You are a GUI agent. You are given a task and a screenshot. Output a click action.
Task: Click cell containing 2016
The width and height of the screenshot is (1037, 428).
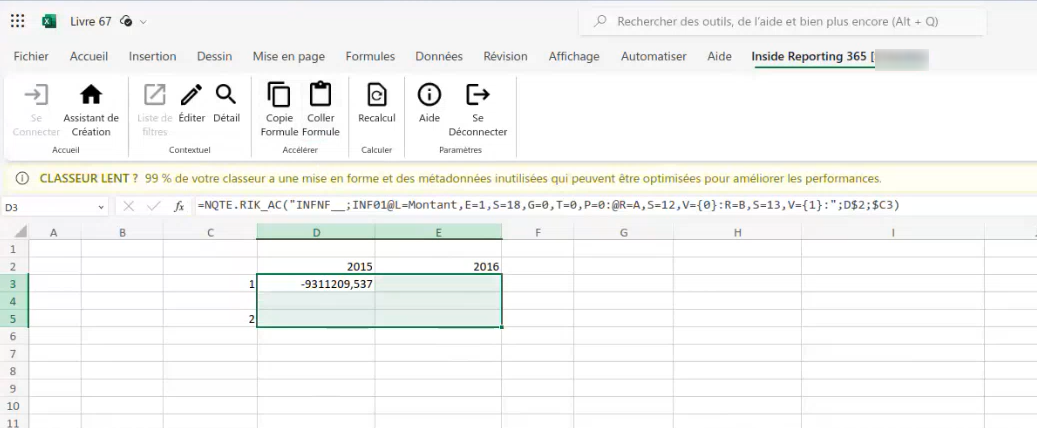point(438,267)
